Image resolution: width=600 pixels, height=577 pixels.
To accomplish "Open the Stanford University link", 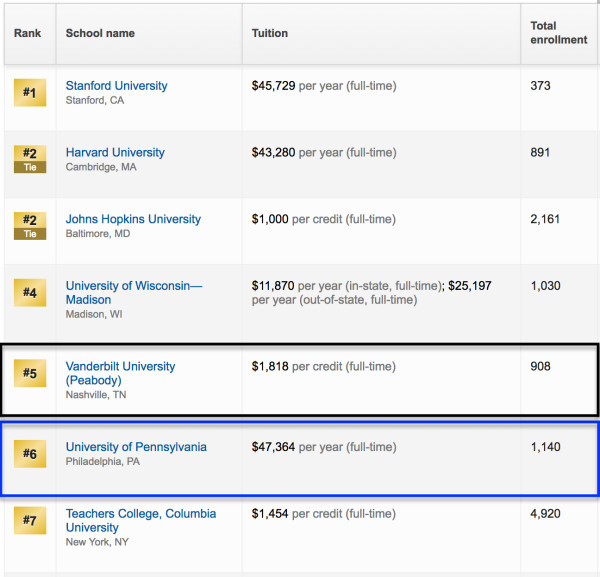I will (116, 86).
